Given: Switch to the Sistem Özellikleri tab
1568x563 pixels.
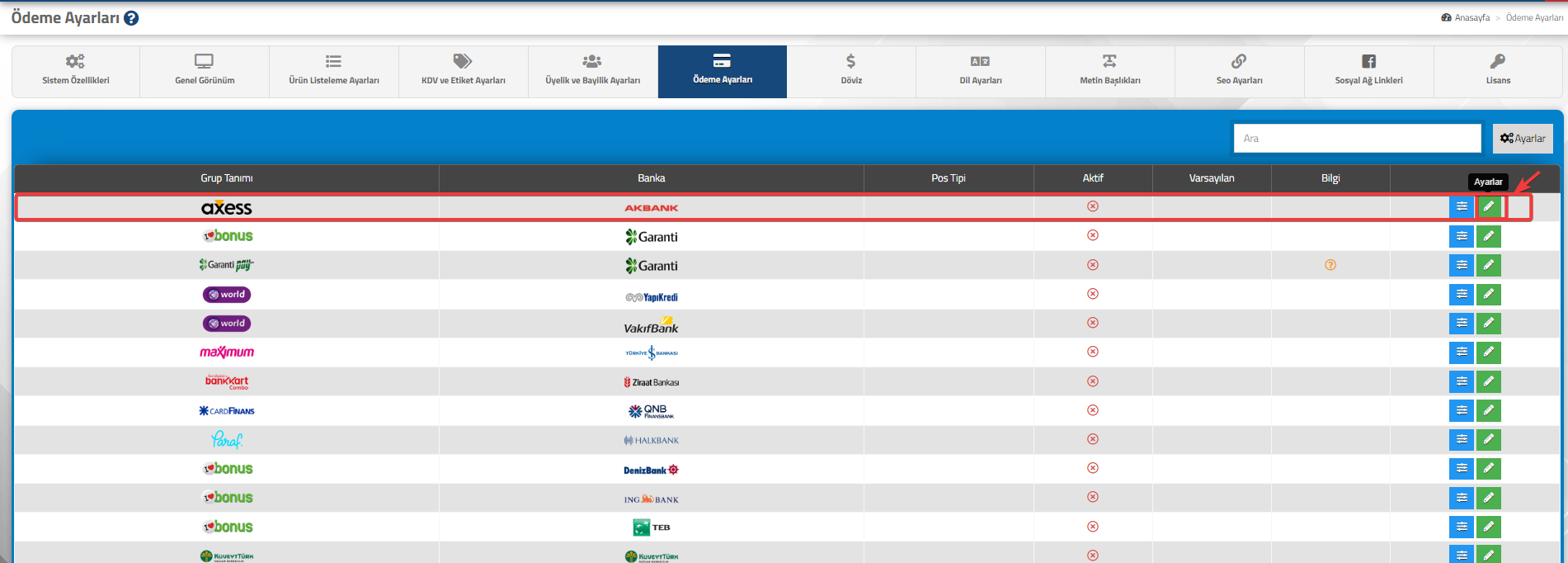Looking at the screenshot, I should 76,71.
